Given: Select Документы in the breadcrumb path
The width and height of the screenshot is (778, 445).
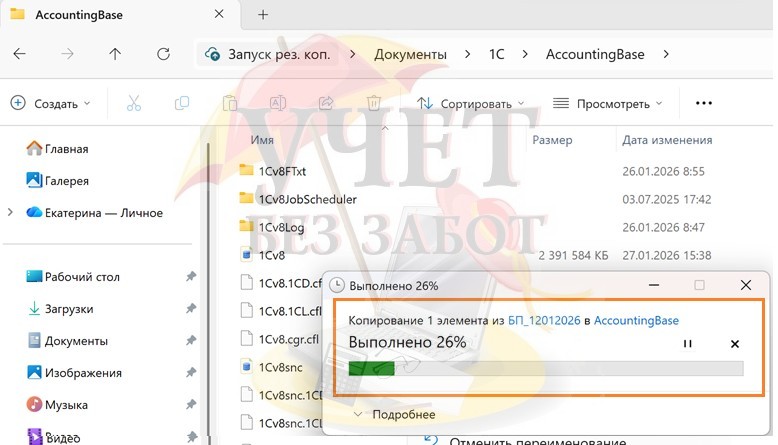Looking at the screenshot, I should pyautogui.click(x=410, y=54).
